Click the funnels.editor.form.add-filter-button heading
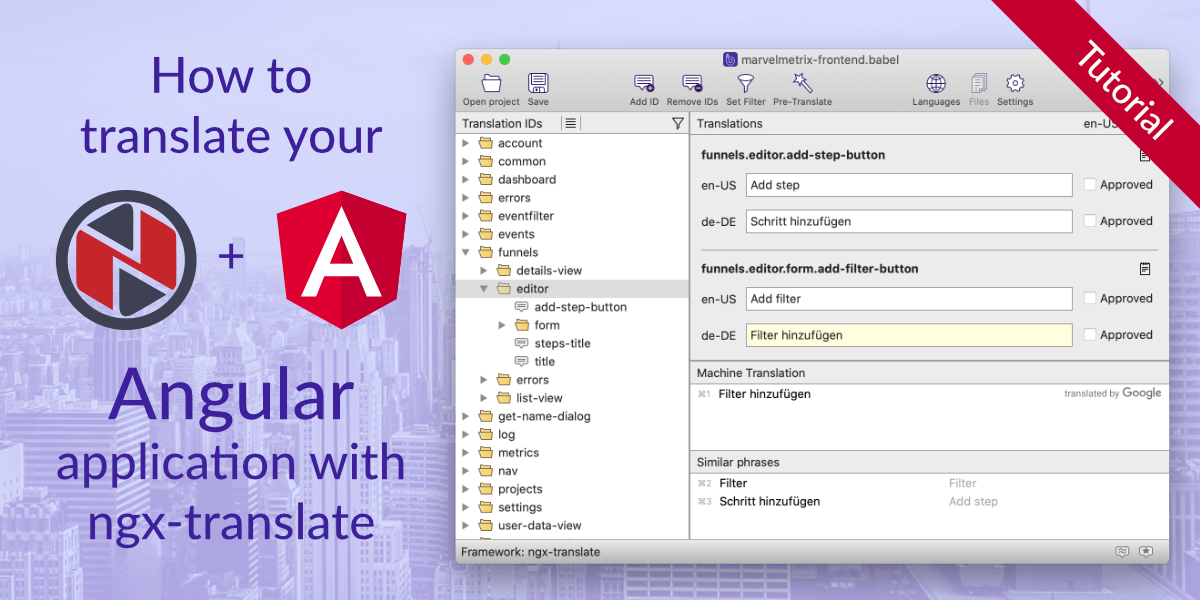Screen dimensions: 1200x600 [x=809, y=269]
